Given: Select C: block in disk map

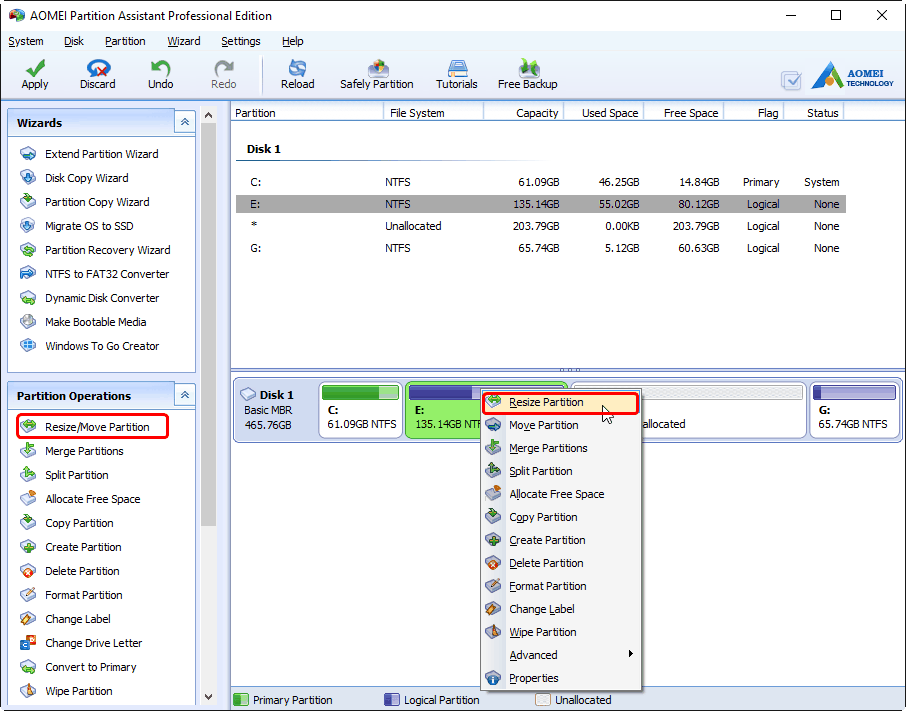Looking at the screenshot, I should point(361,410).
